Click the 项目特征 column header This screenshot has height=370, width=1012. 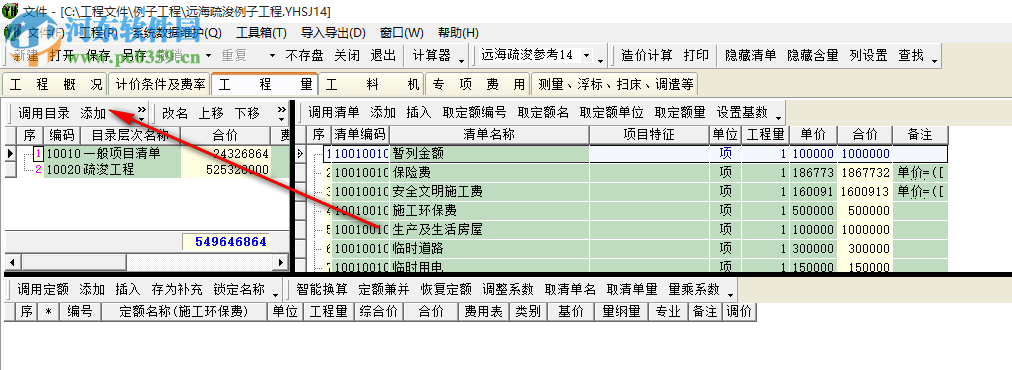649,134
